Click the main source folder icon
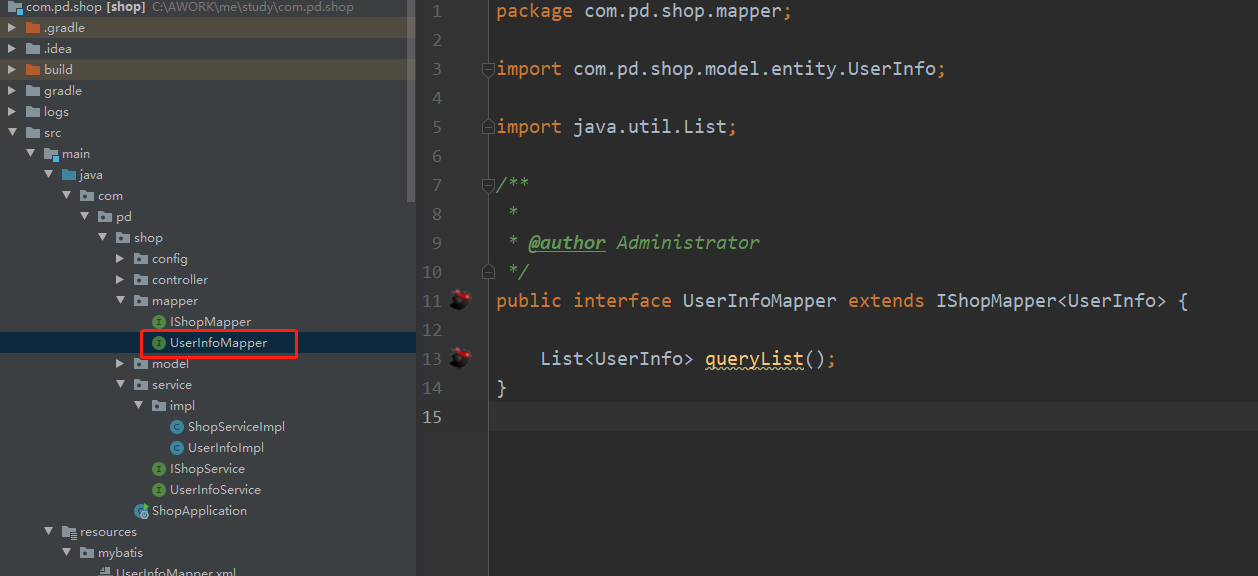Image resolution: width=1258 pixels, height=576 pixels. pos(51,154)
